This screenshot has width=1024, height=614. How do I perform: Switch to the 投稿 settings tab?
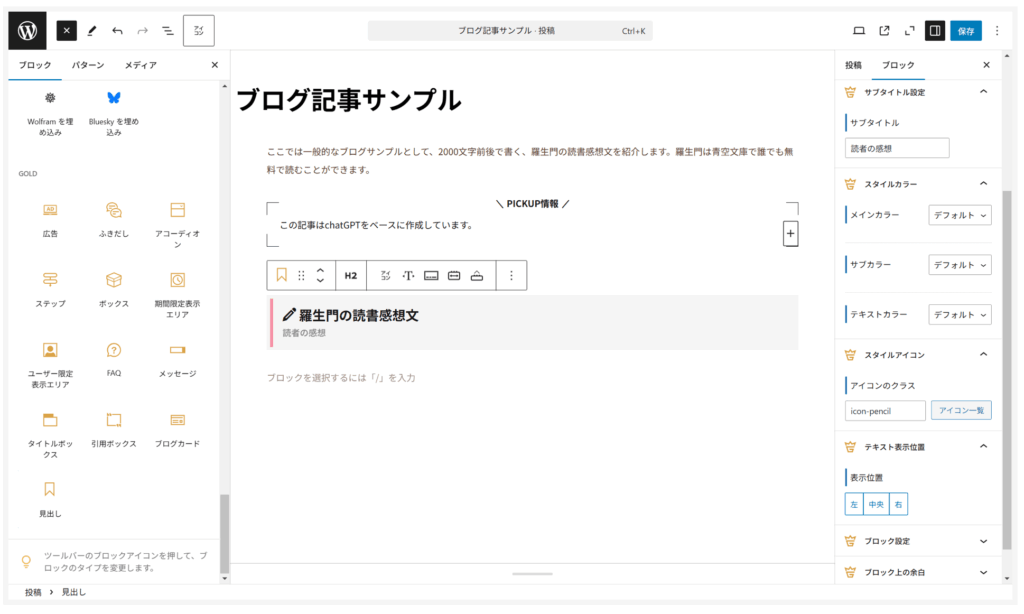[x=853, y=65]
